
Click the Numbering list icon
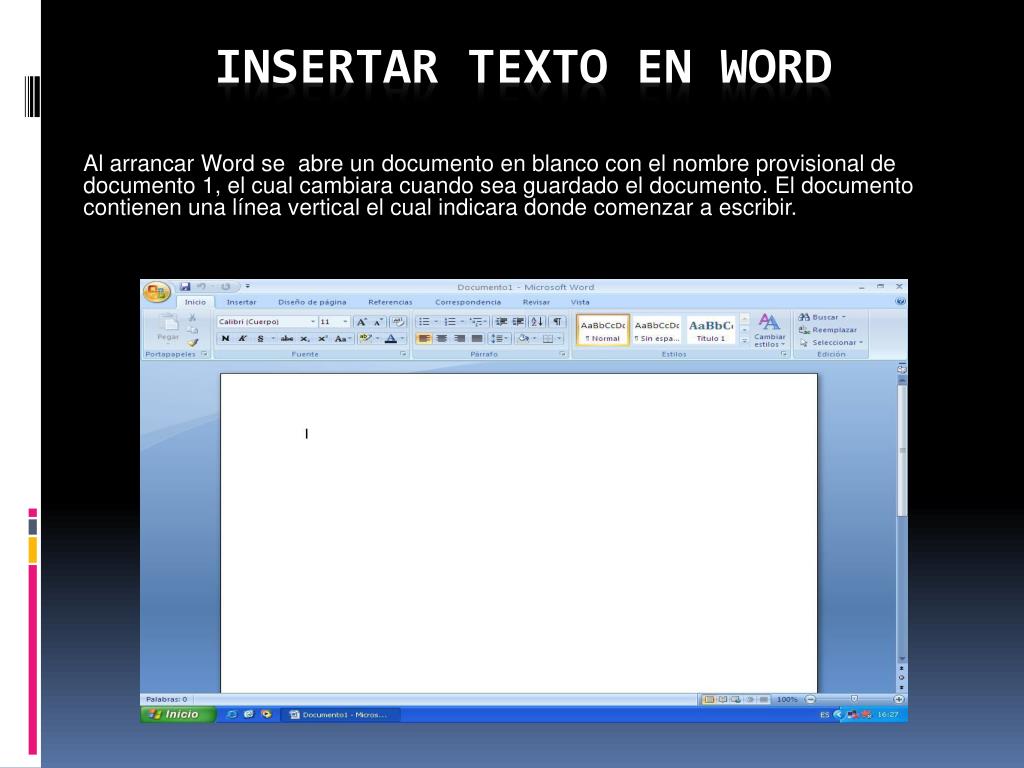point(450,321)
